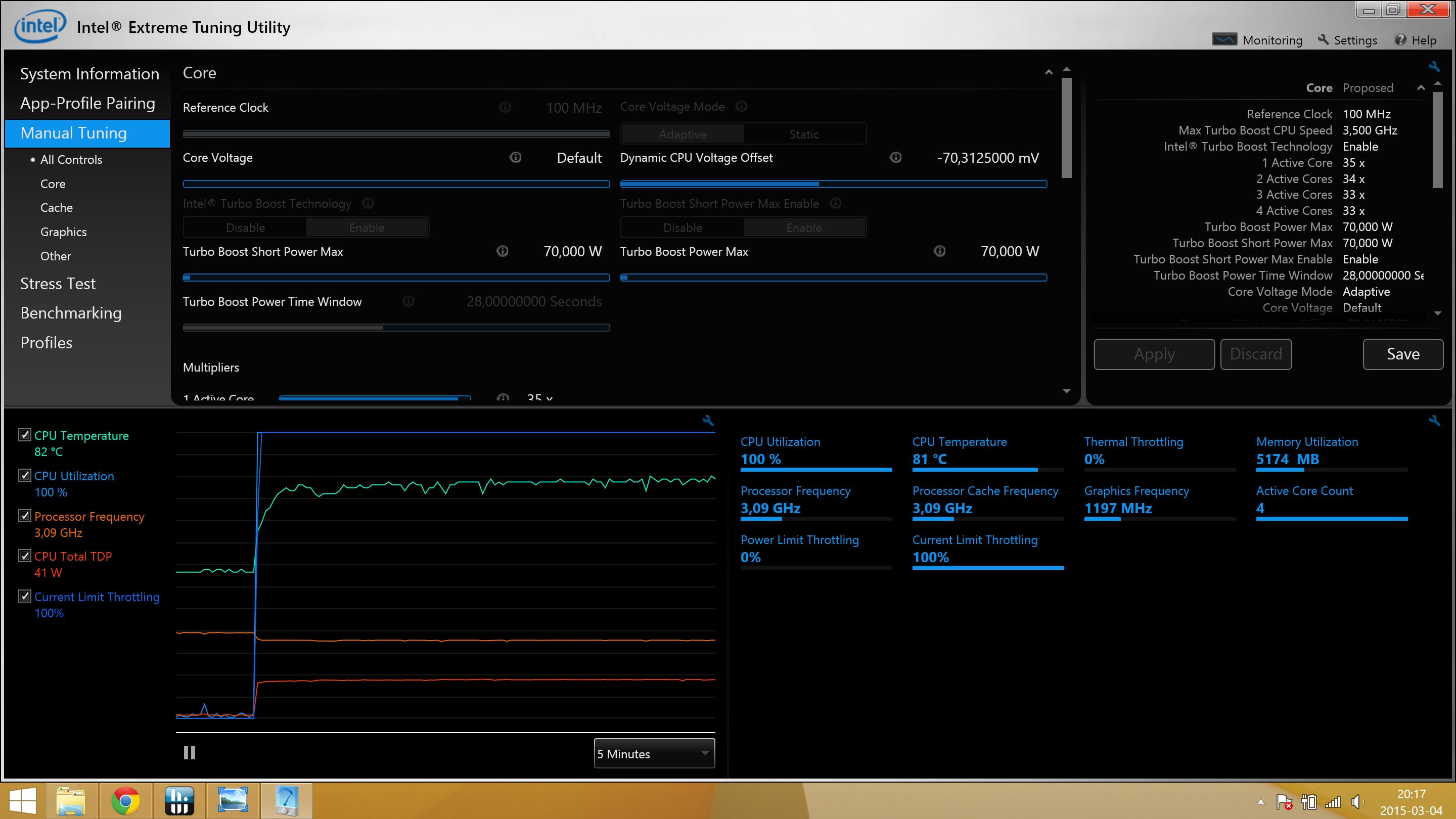Select Other under Manual Tuning
This screenshot has width=1456, height=819.
click(56, 256)
